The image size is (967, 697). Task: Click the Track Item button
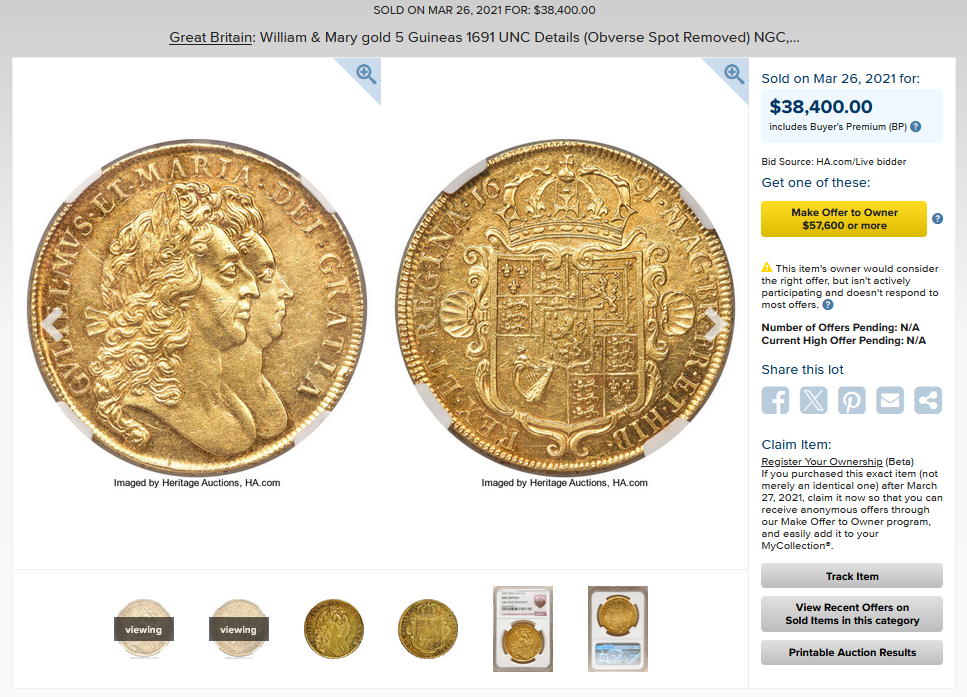pos(852,576)
